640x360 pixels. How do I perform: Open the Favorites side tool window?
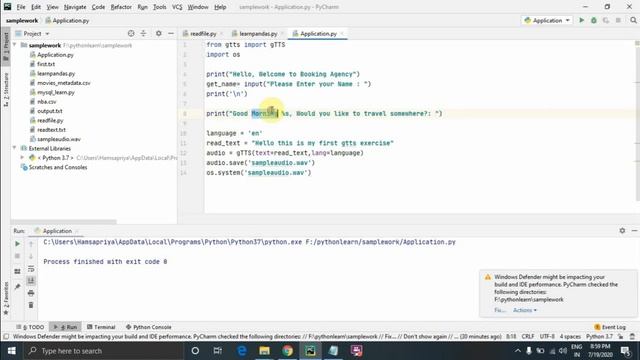pyautogui.click(x=6, y=298)
